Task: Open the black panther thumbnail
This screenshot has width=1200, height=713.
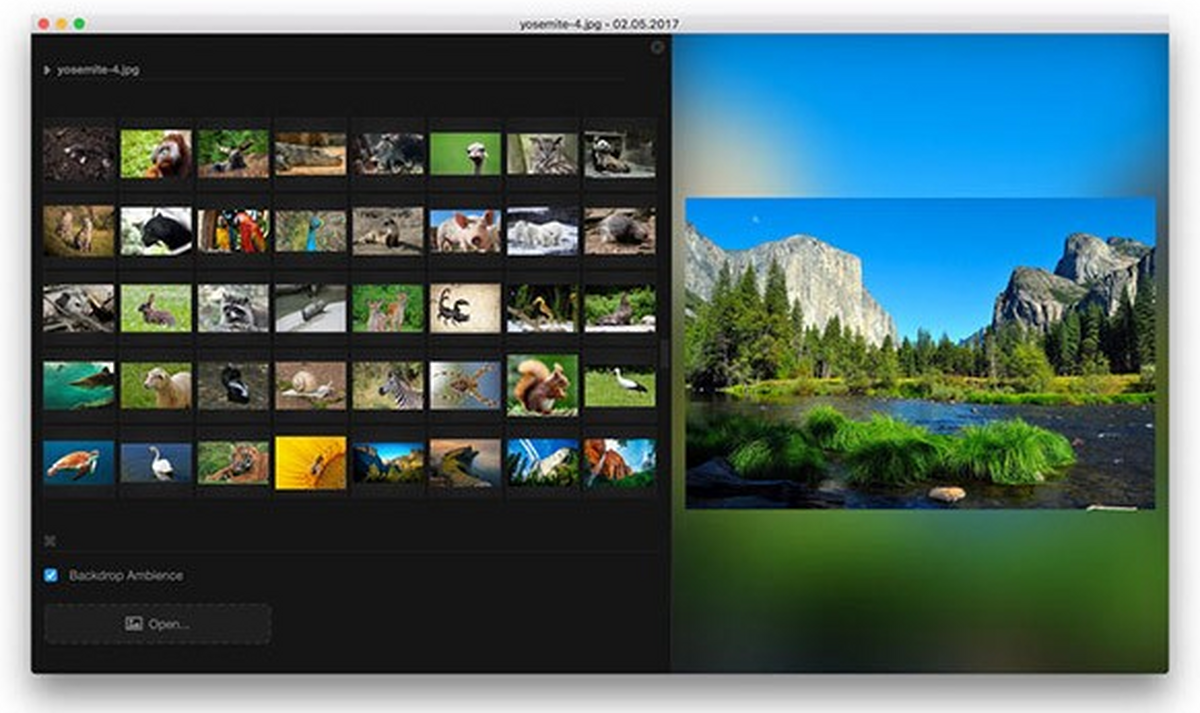Action: pos(156,231)
